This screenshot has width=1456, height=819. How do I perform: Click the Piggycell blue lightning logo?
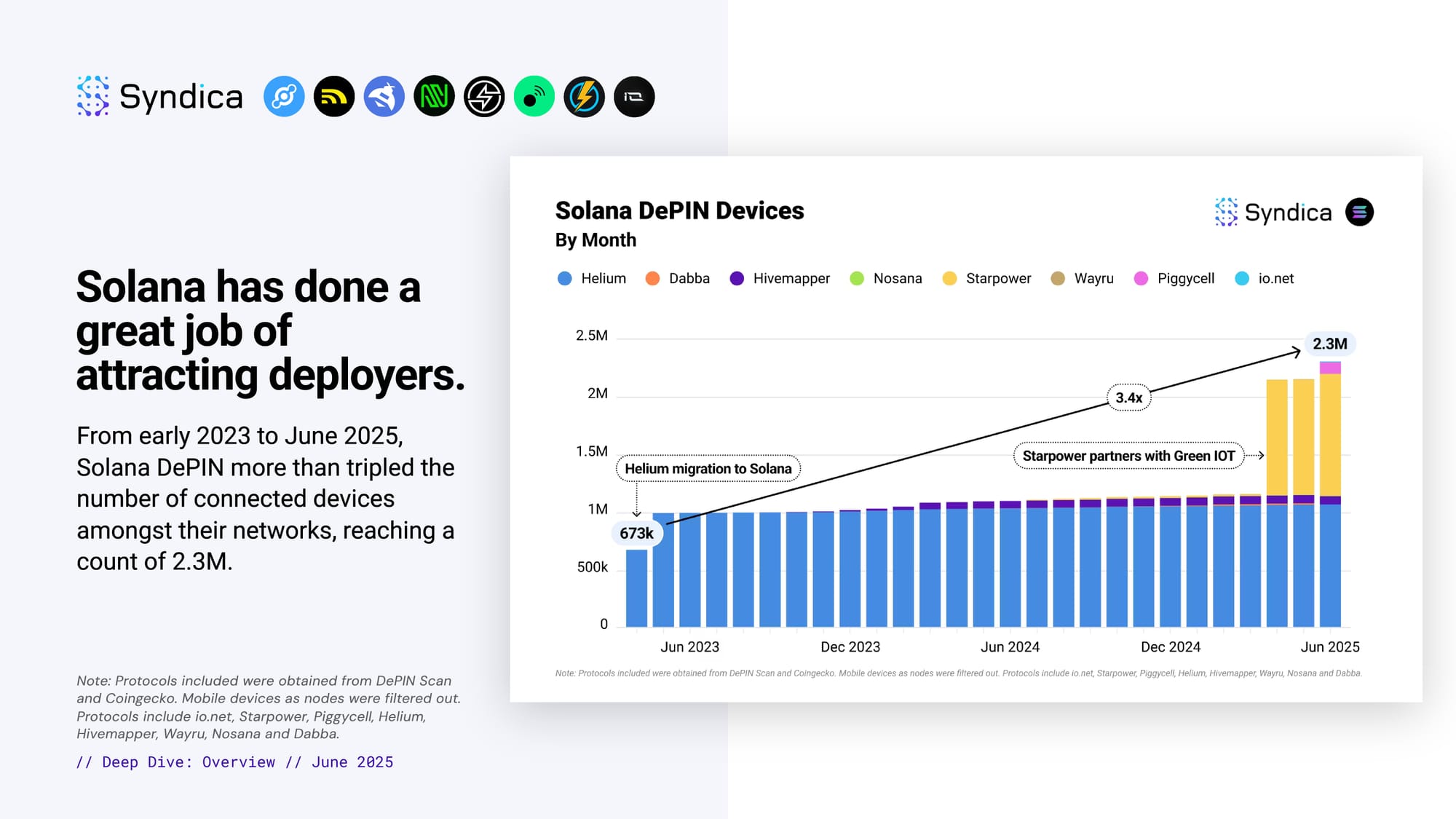(x=585, y=96)
